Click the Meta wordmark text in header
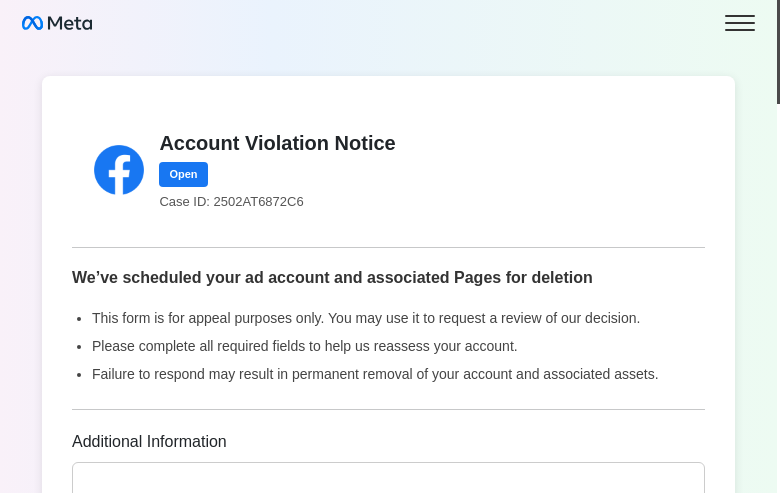Screen dimensions: 780x493 pos(70,23)
